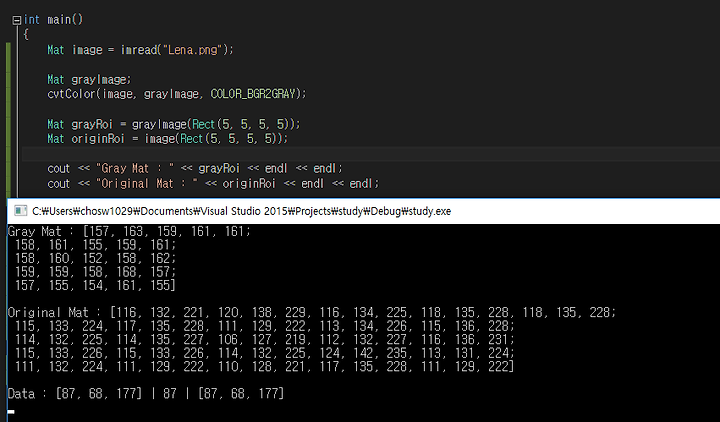Click the 'Data : [87, 68, 177]' output line
The image size is (720, 422).
point(146,394)
